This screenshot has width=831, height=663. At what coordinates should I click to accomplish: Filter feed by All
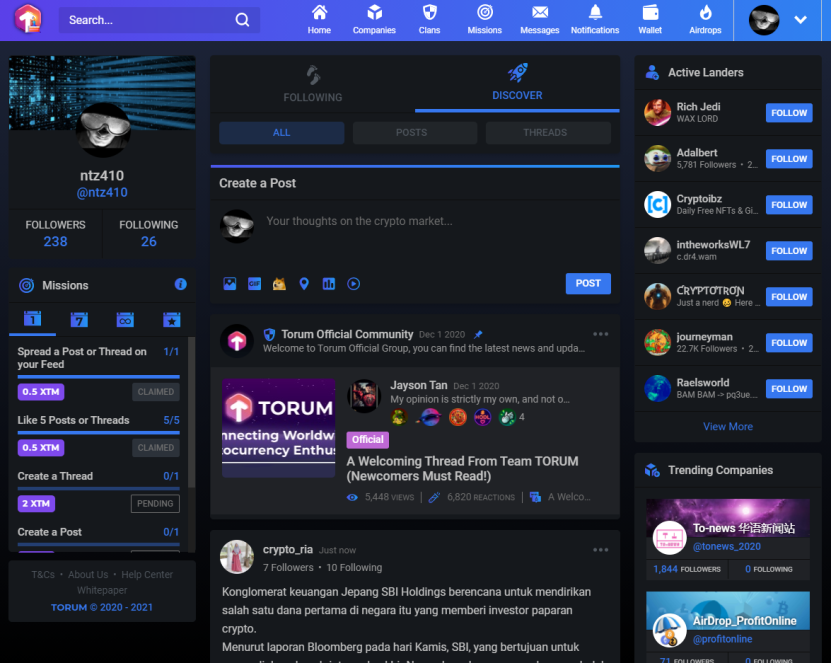click(x=281, y=132)
